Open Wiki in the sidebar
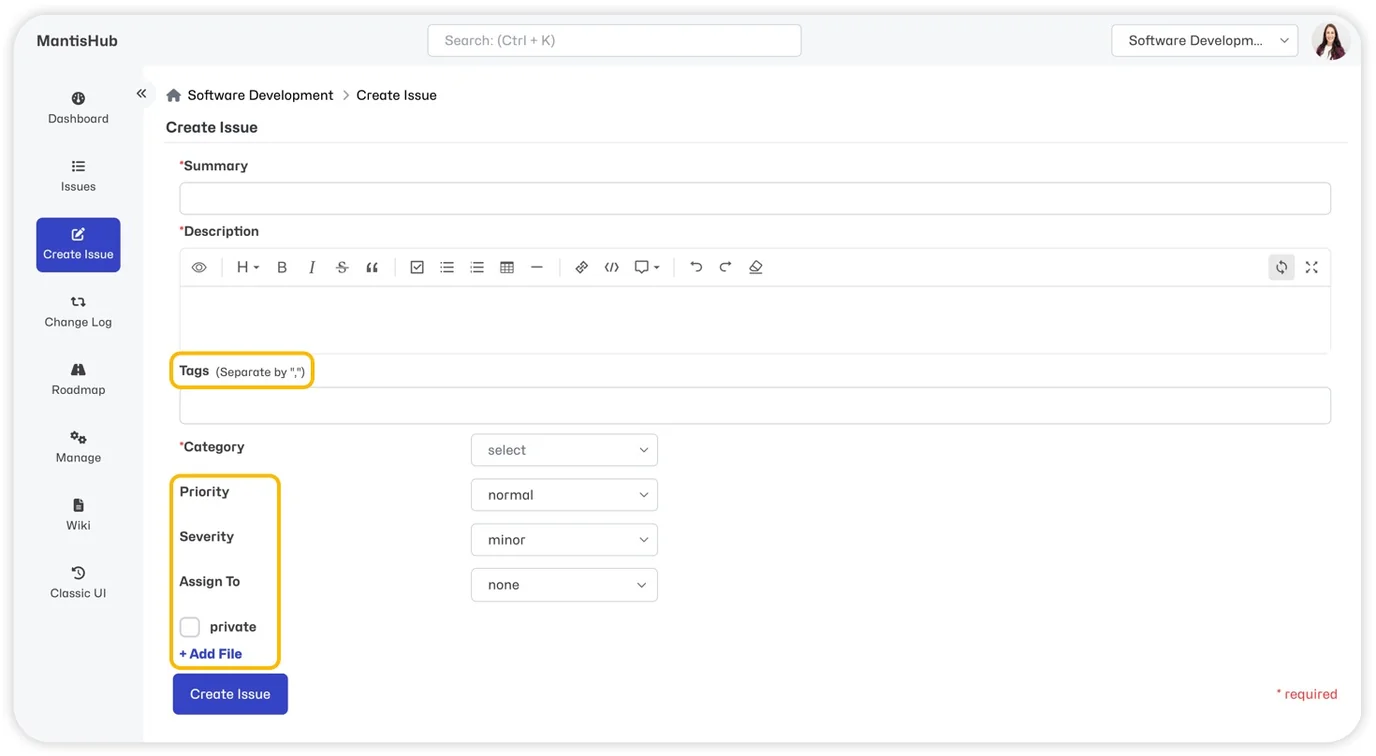1376x756 pixels. [78, 515]
